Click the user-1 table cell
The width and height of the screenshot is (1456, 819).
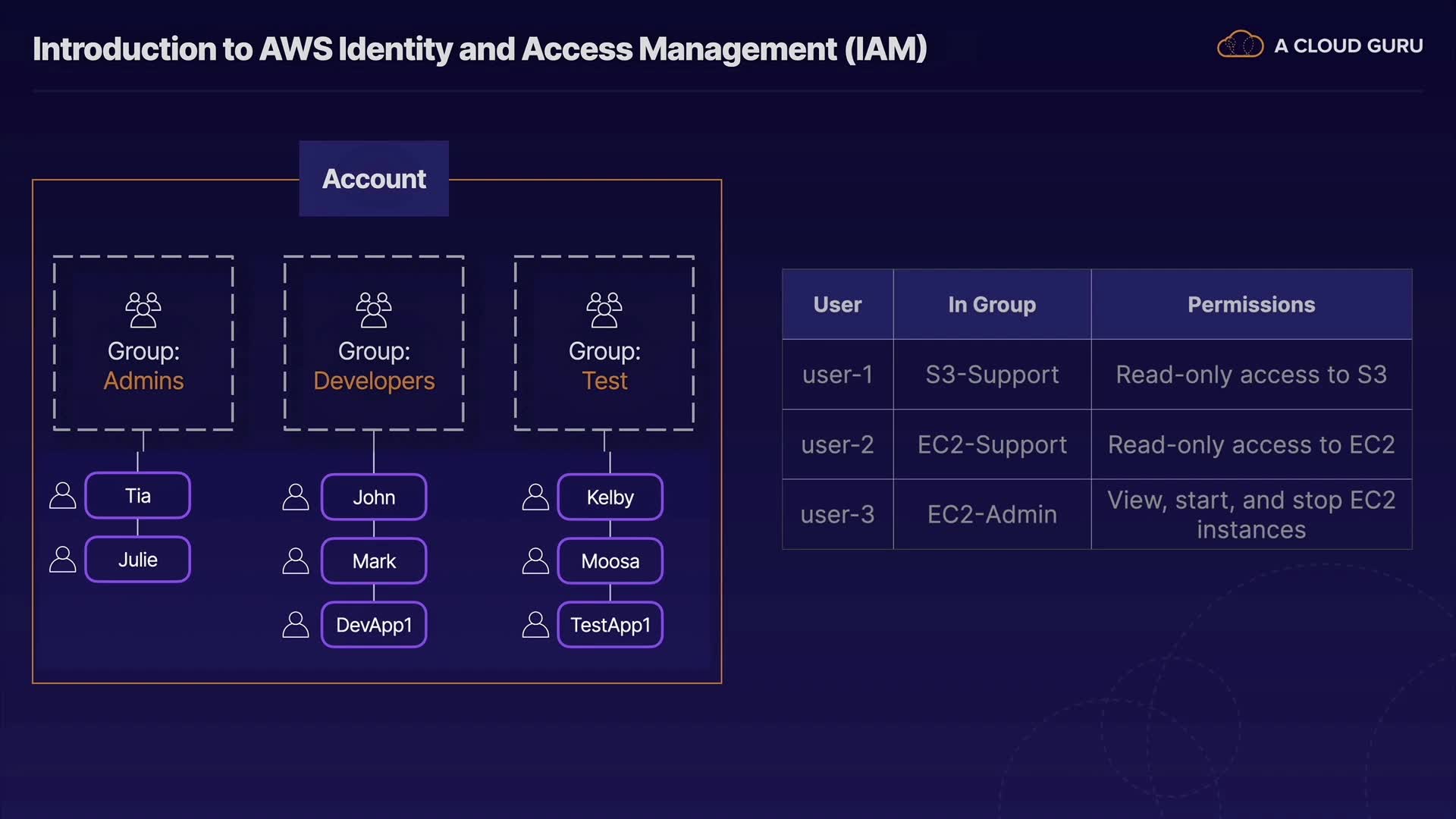(837, 375)
